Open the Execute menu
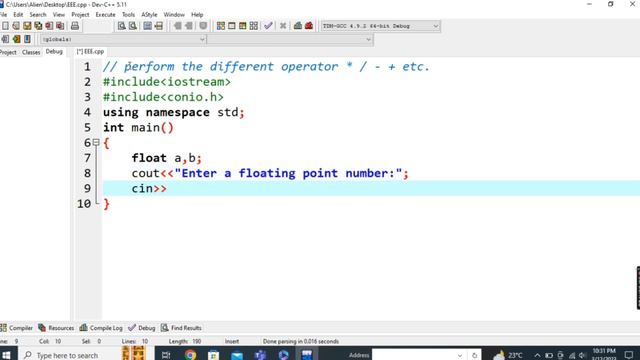This screenshot has width=640, height=360. (105, 14)
